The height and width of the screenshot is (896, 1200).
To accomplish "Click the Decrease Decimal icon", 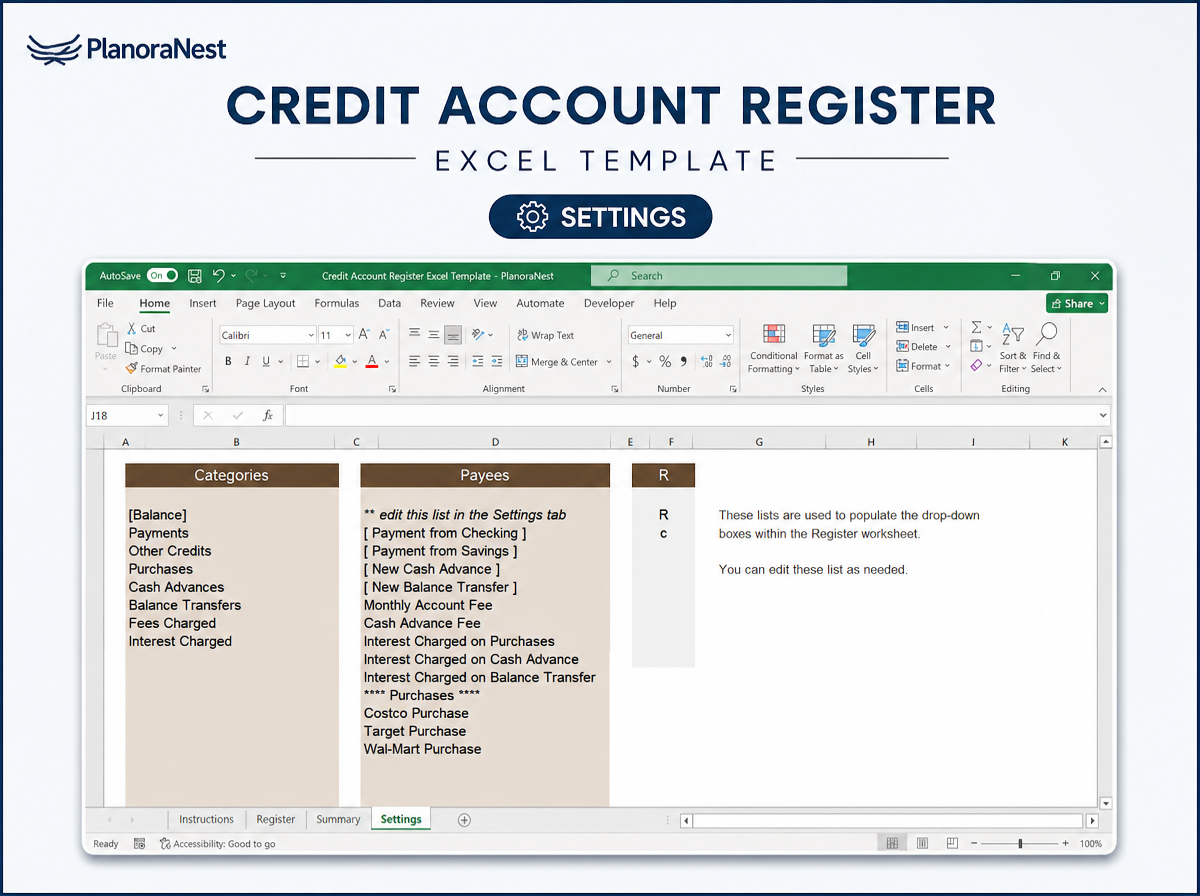I will click(727, 362).
